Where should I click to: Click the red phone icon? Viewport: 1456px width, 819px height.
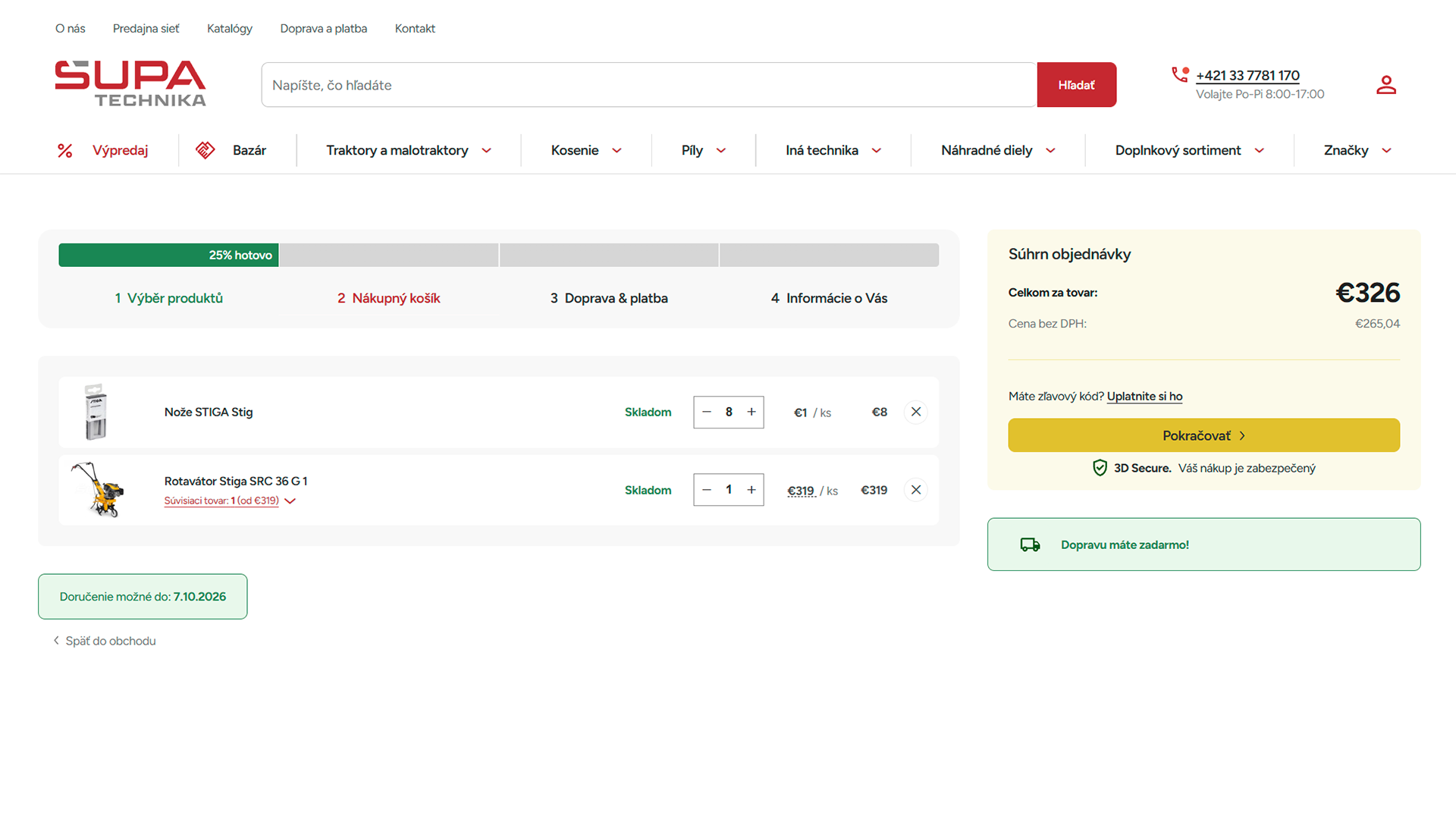pos(1180,74)
